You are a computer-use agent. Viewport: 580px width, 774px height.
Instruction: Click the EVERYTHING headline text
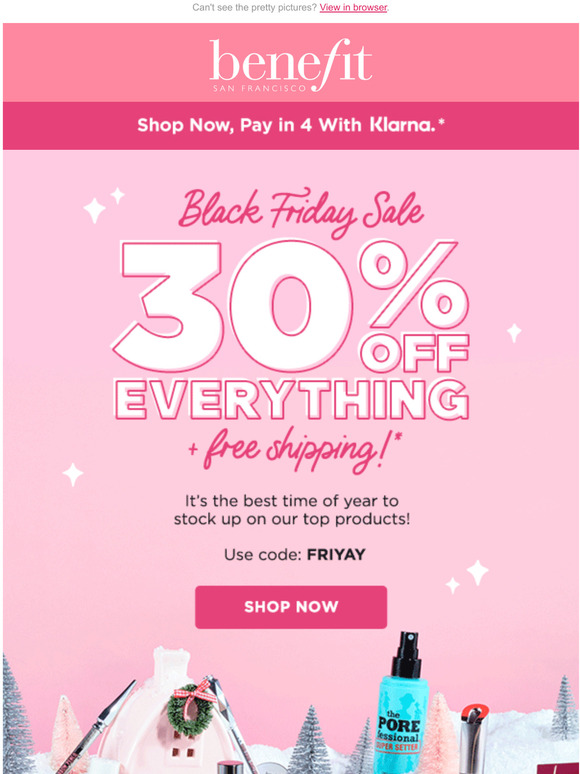point(291,400)
